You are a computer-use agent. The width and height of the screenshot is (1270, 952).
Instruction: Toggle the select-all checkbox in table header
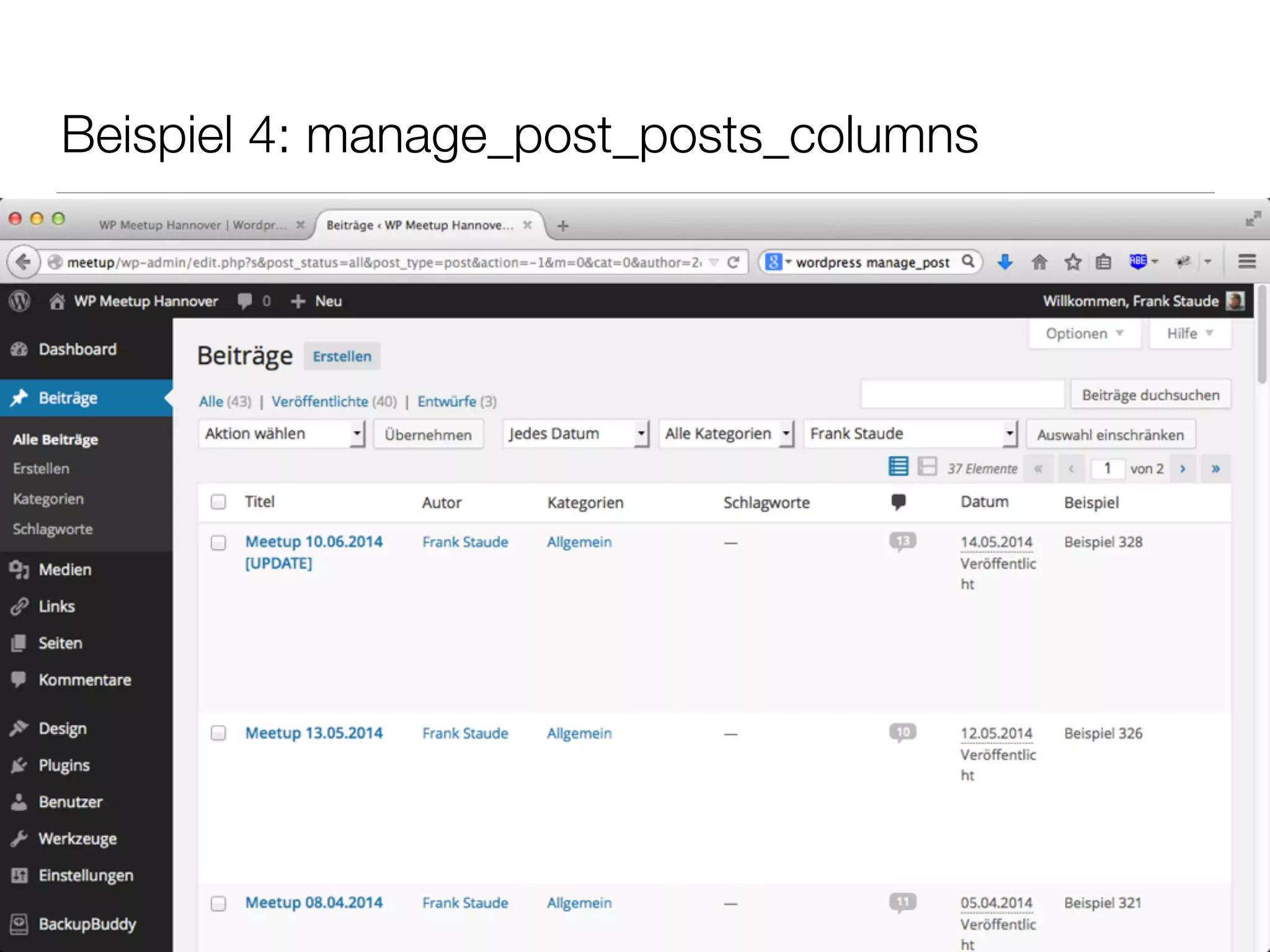tap(218, 501)
